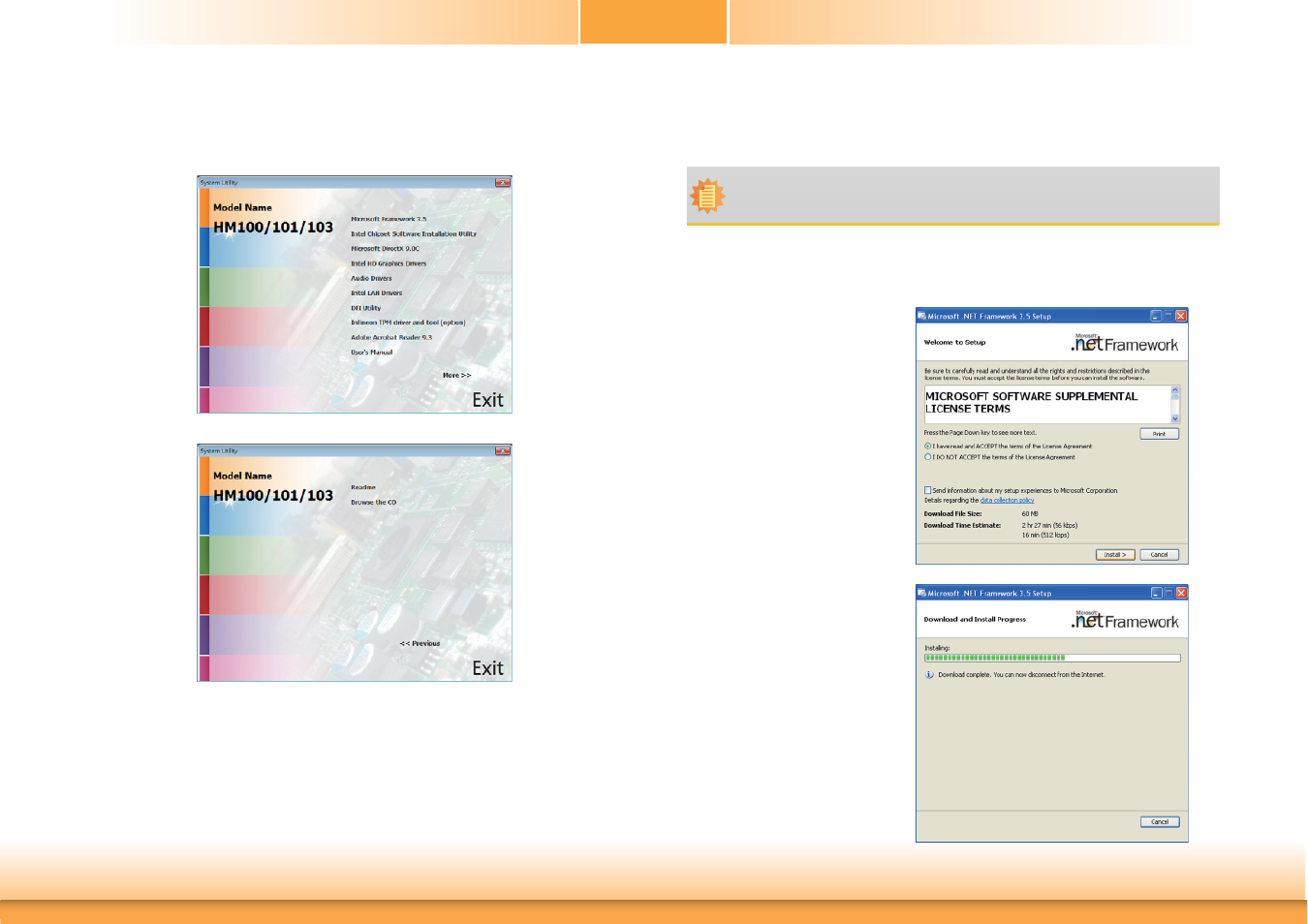
Task: Click Exit in the Readme page window
Action: (487, 668)
